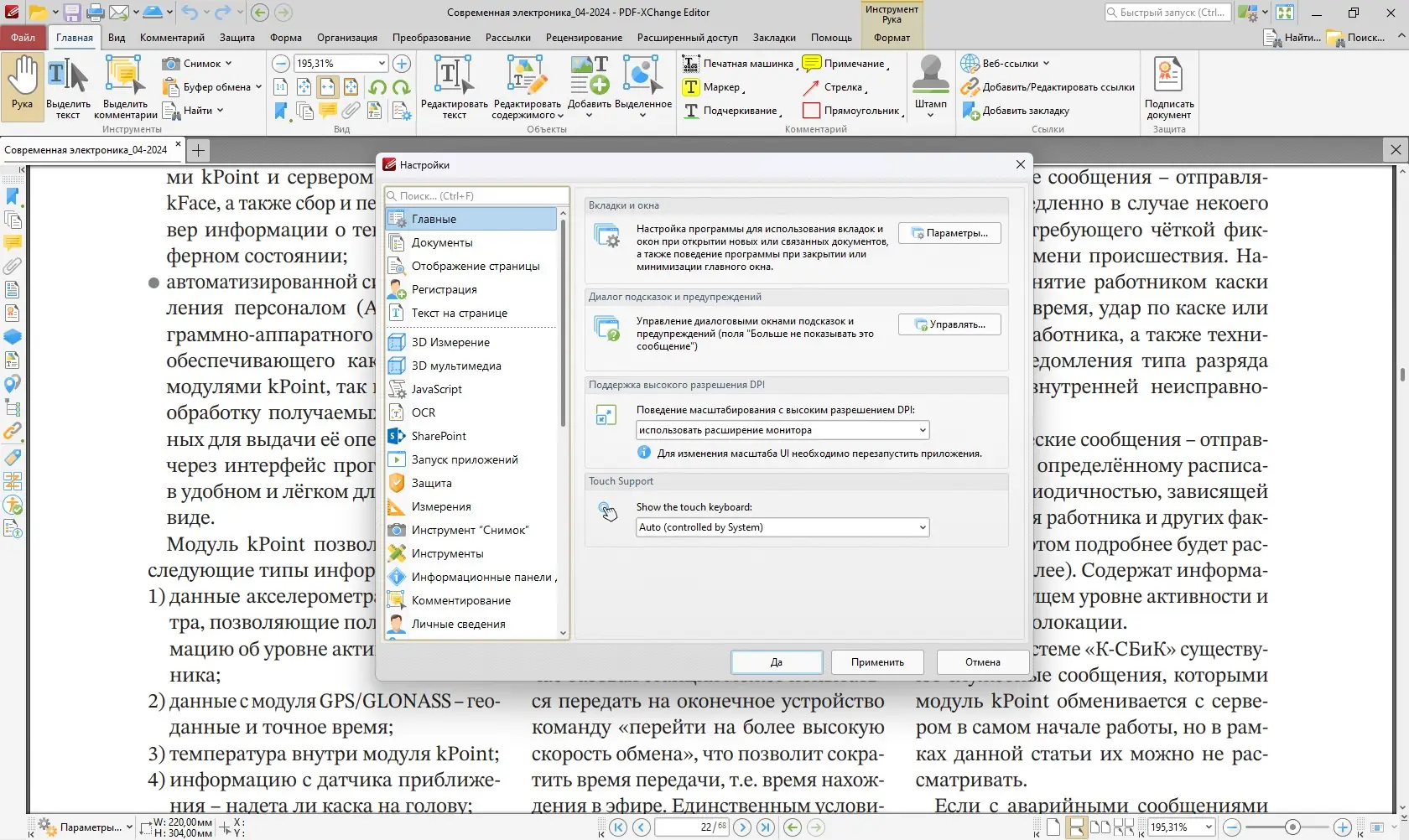Open Буфер обмена dropdown
This screenshot has width=1409, height=840.
pos(212,87)
